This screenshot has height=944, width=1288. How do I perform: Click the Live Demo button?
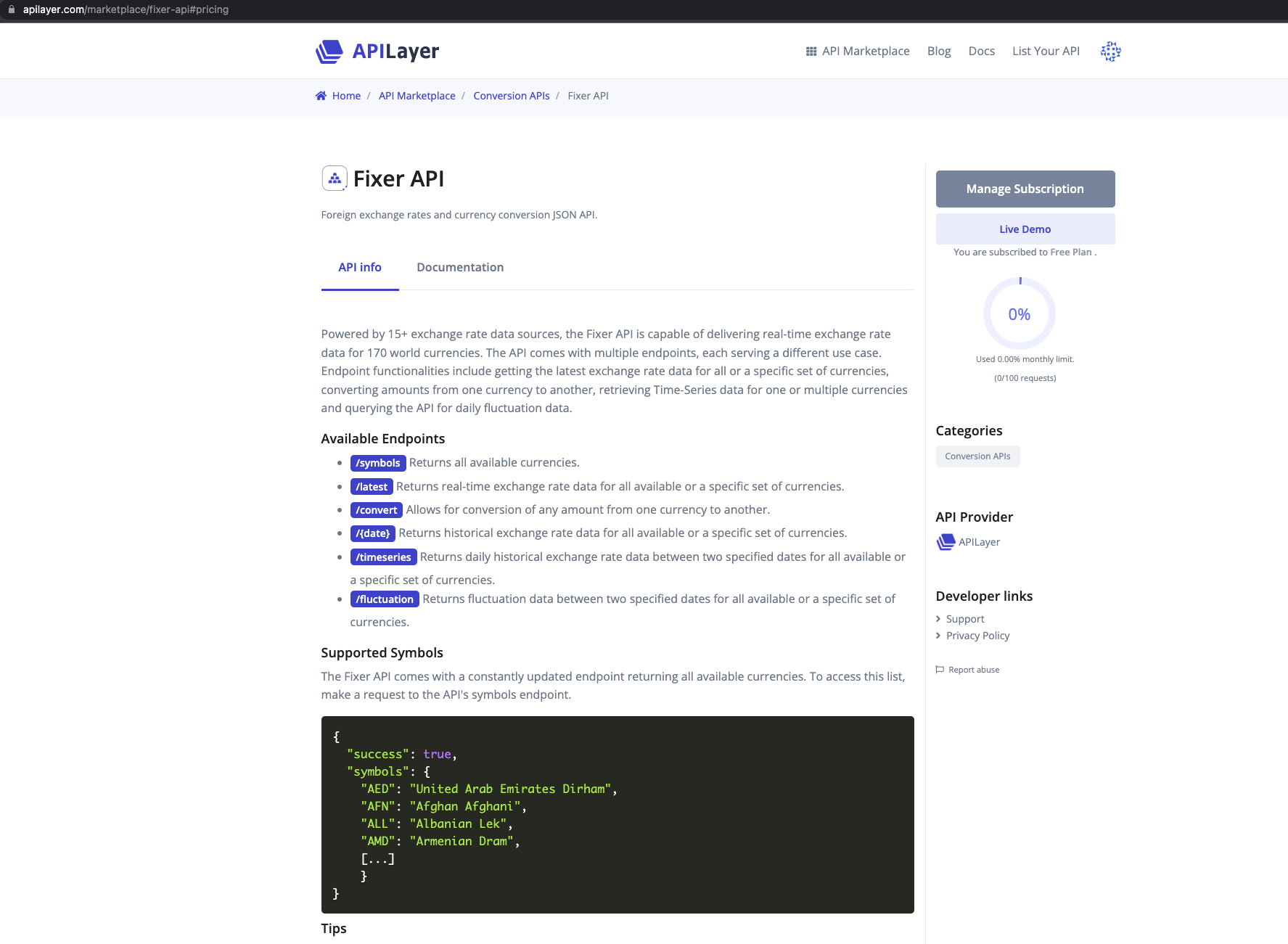(x=1025, y=229)
